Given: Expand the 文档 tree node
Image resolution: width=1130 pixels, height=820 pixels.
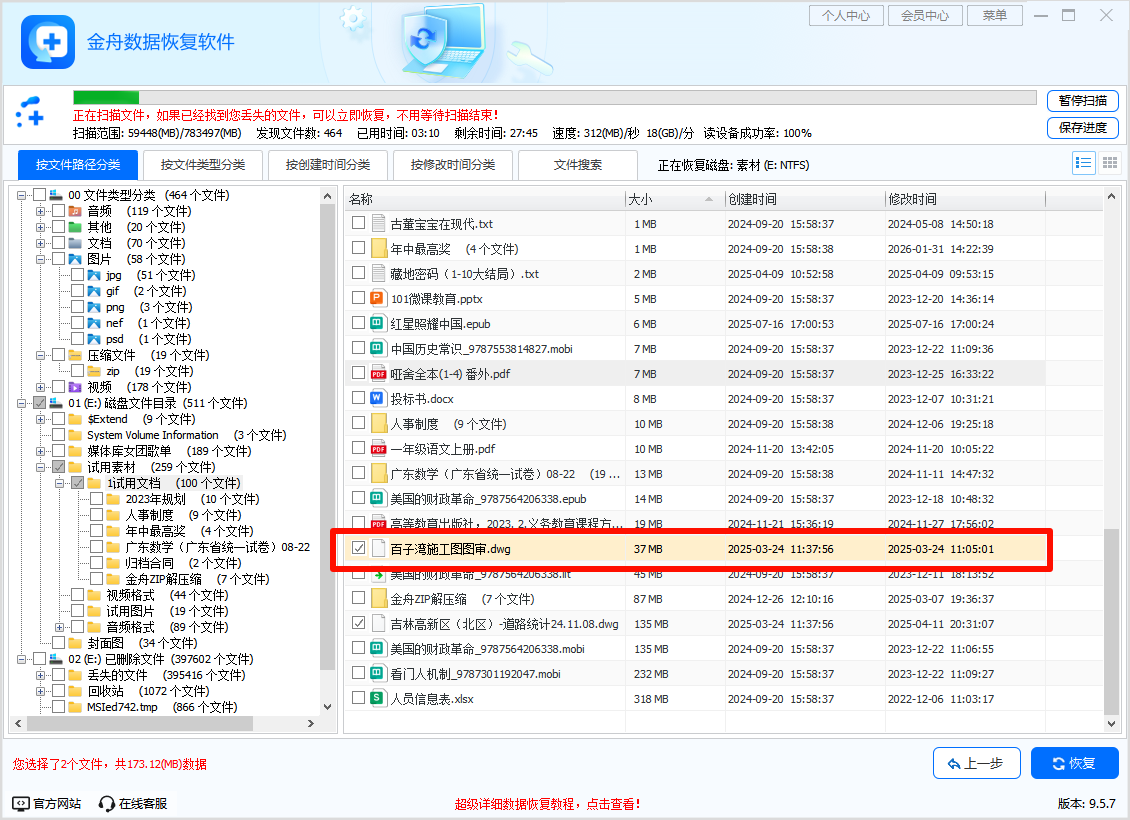Looking at the screenshot, I should click(40, 243).
